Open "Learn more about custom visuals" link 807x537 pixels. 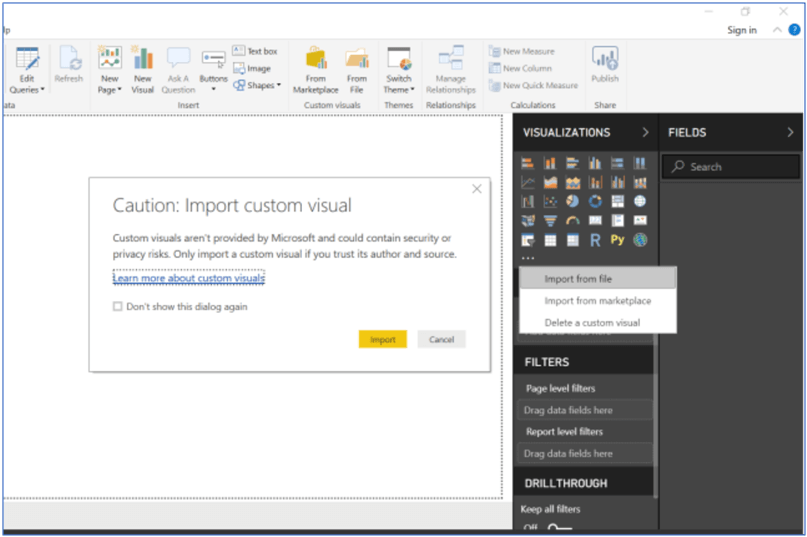click(x=189, y=278)
